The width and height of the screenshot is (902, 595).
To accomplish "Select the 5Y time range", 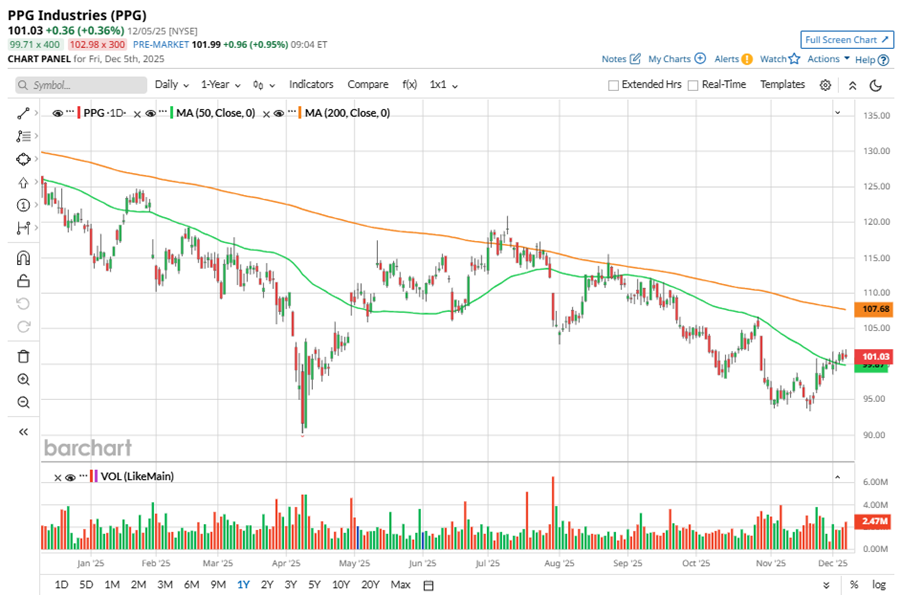I will (314, 585).
